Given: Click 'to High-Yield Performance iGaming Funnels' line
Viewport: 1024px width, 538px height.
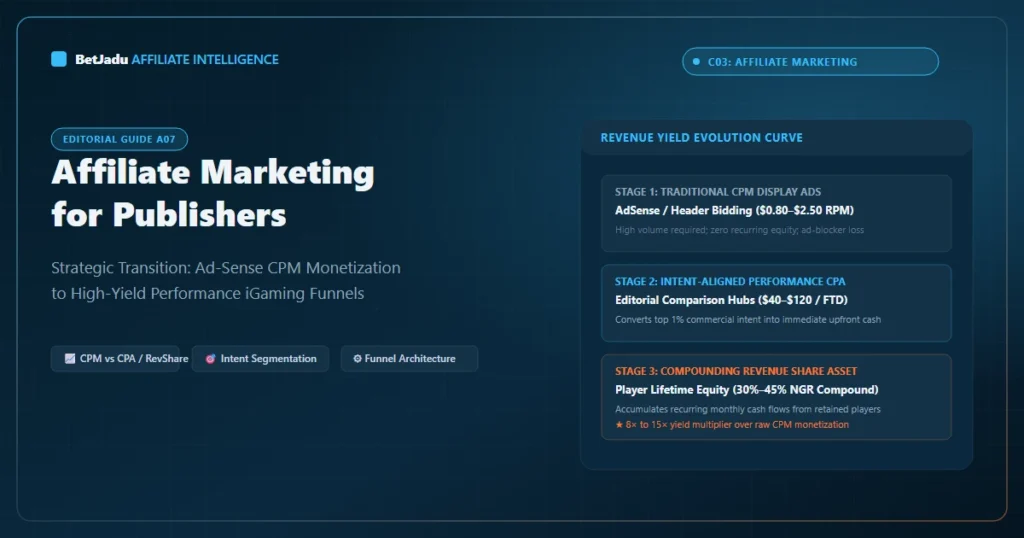Looking at the screenshot, I should [208, 293].
